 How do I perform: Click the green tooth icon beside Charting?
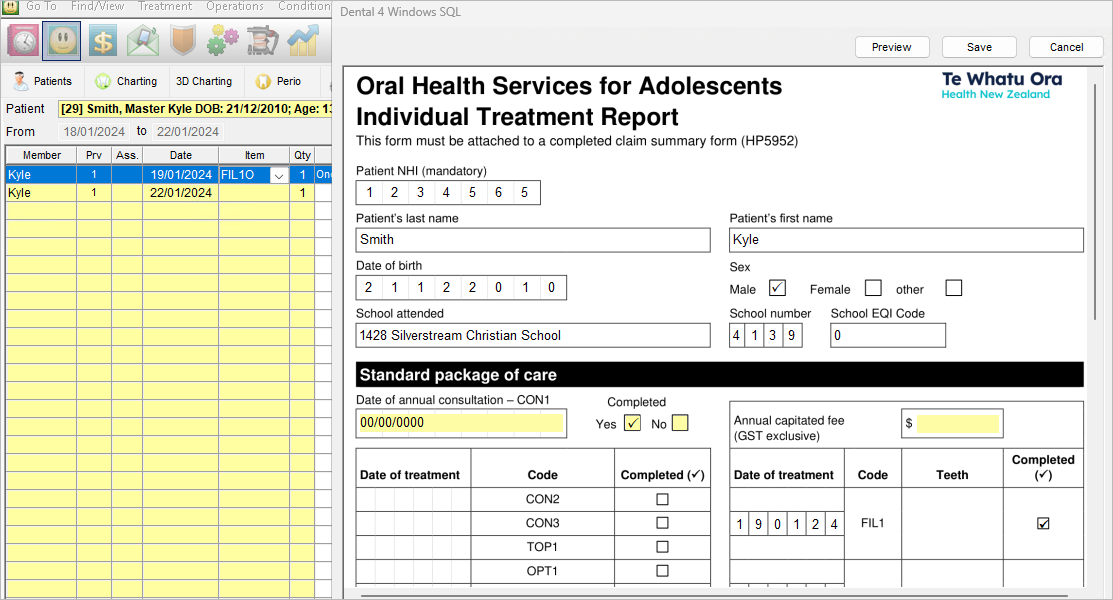103,82
